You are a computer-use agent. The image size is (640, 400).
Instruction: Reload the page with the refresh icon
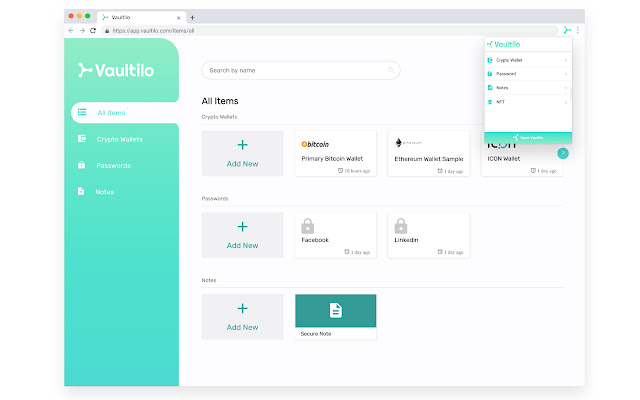pyautogui.click(x=93, y=31)
